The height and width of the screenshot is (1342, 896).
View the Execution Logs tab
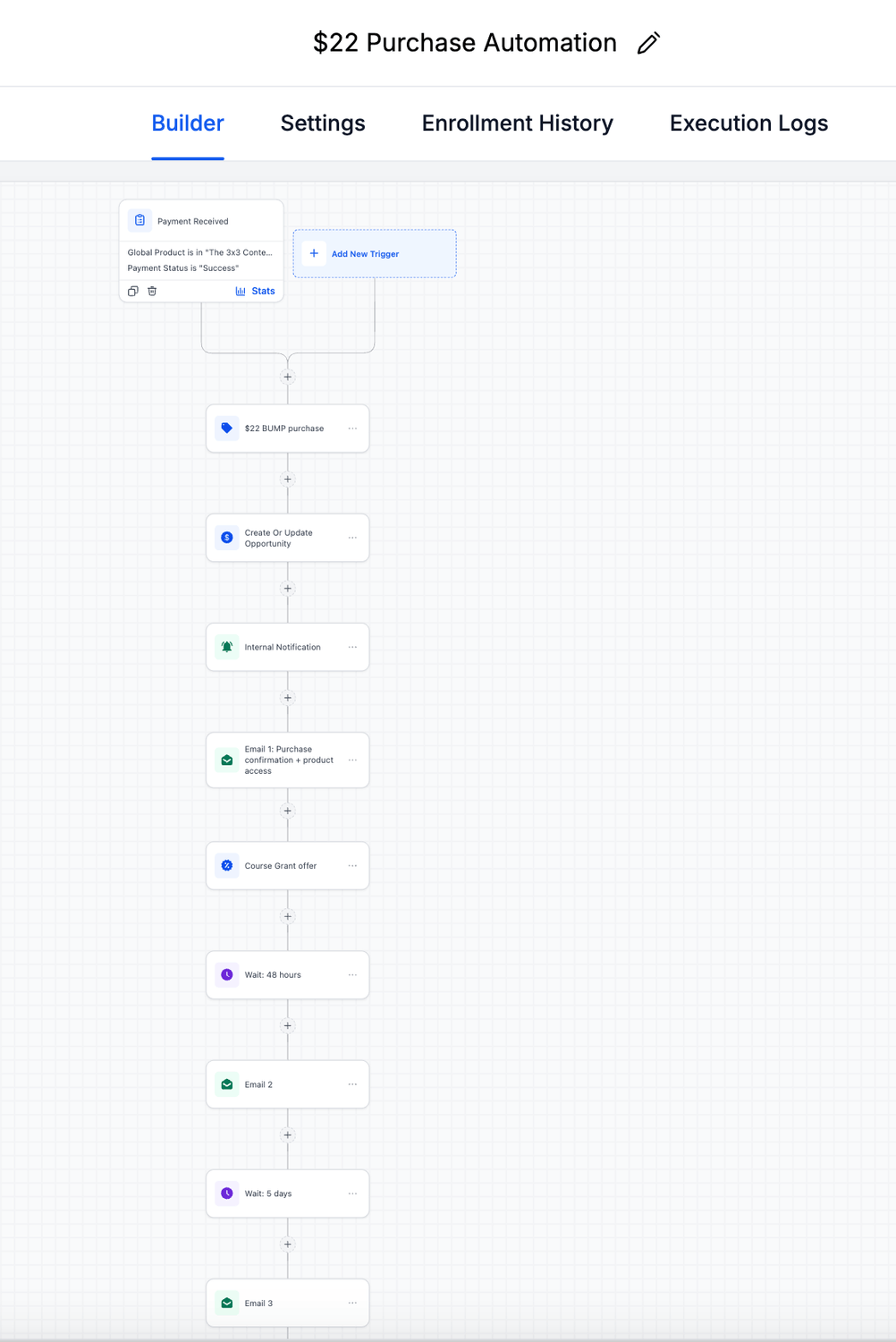coord(748,123)
